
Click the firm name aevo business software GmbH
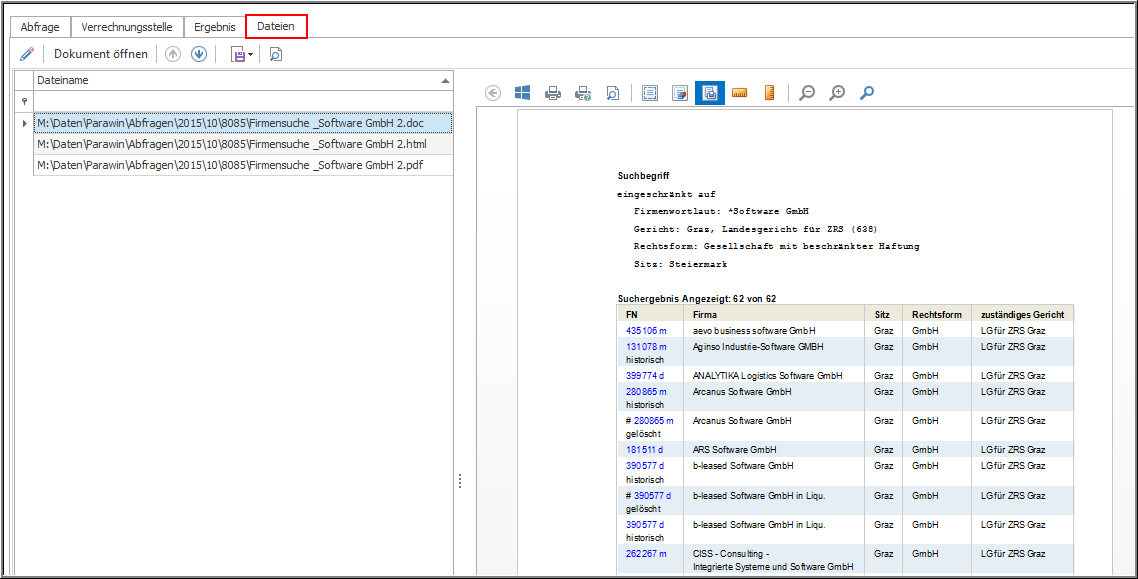(x=753, y=330)
